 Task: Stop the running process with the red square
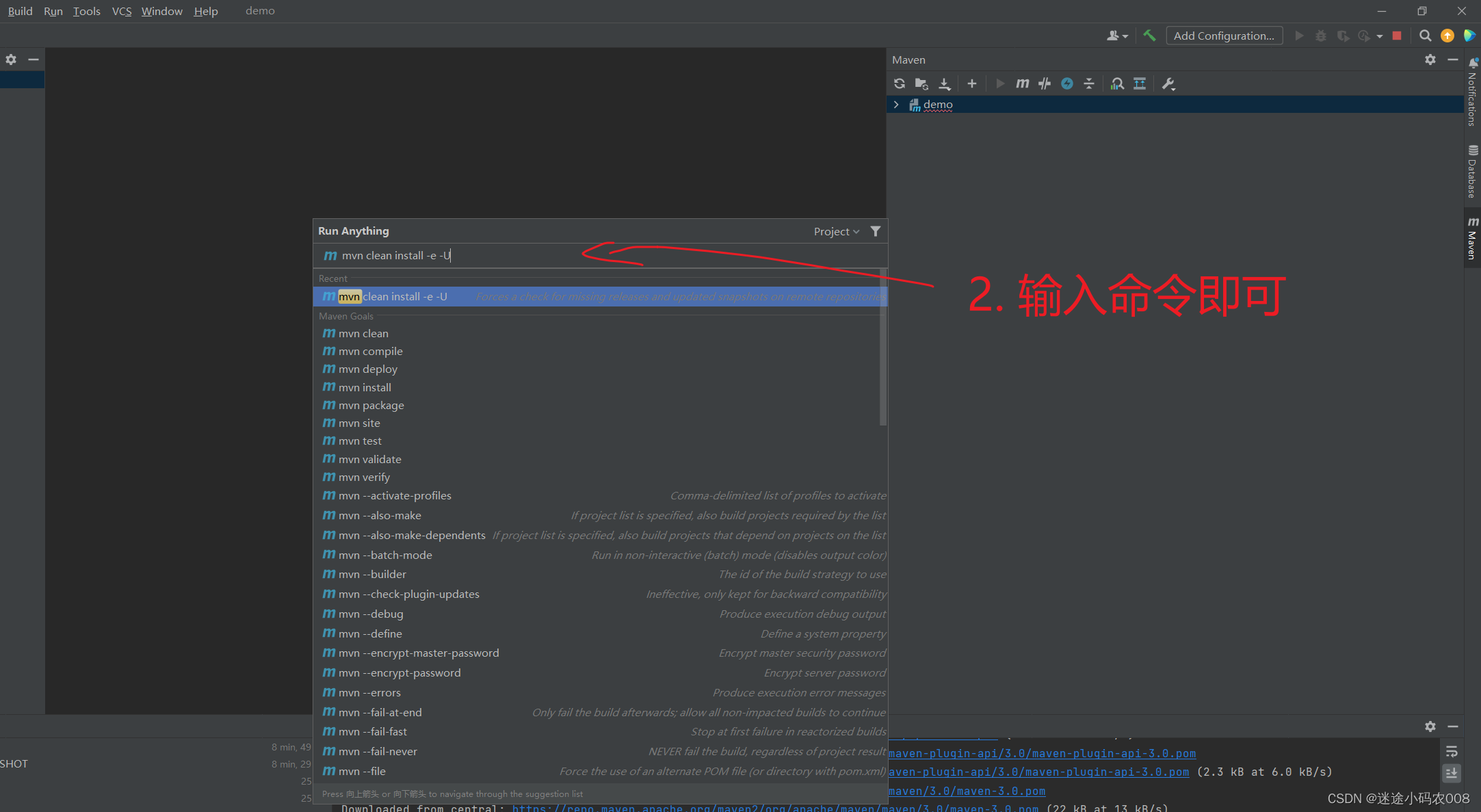[x=1397, y=36]
